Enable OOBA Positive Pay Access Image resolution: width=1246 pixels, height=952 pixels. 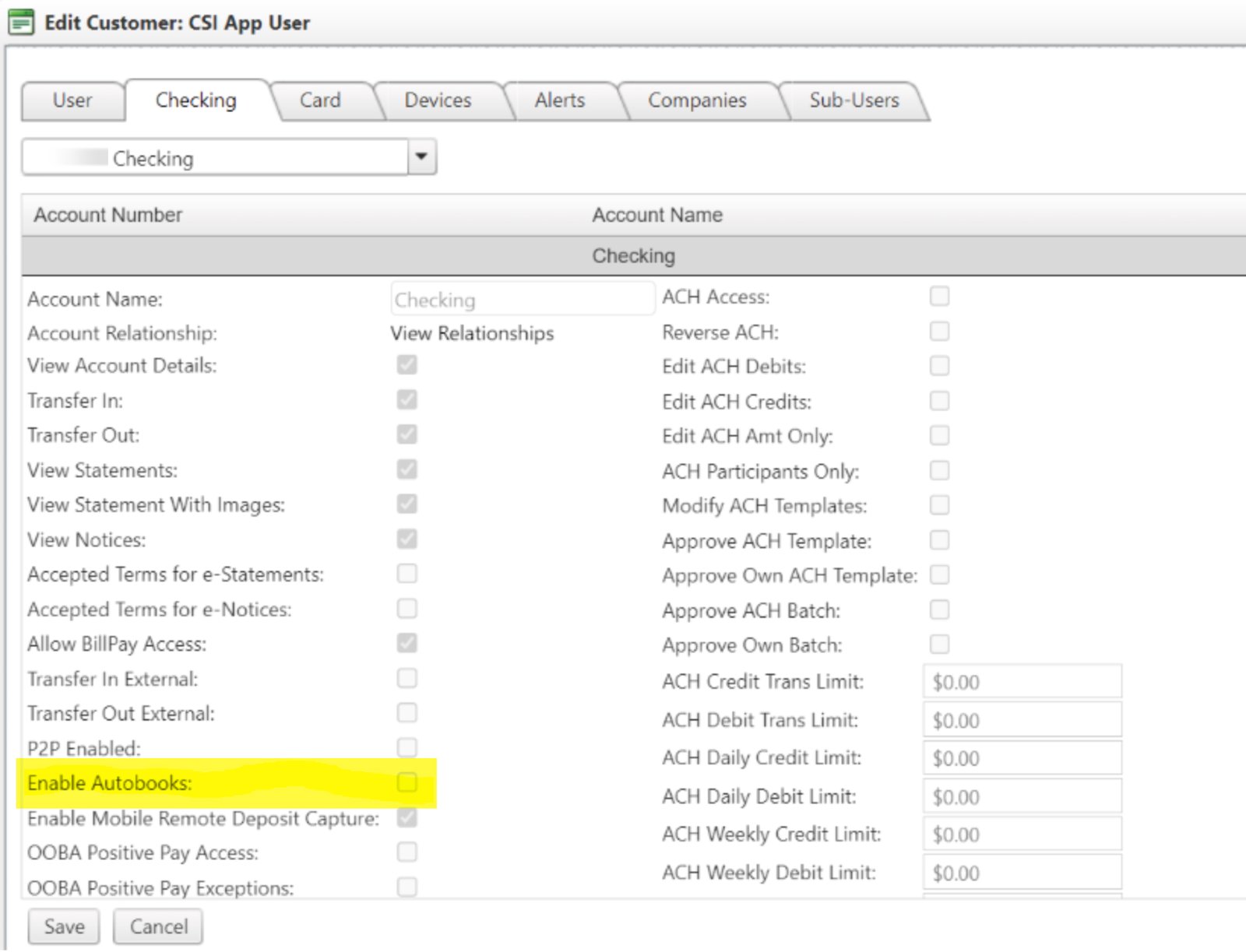pyautogui.click(x=406, y=852)
